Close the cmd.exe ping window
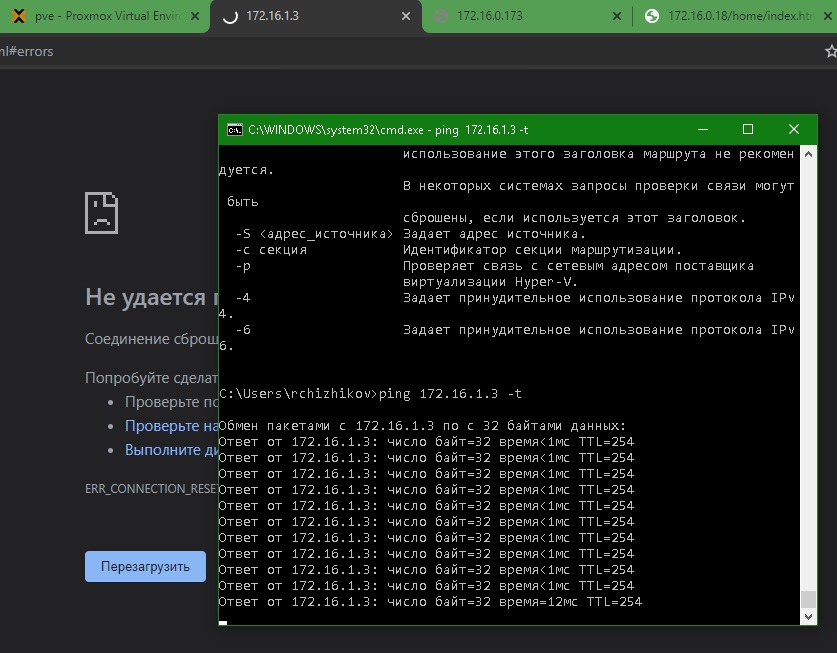The width and height of the screenshot is (837, 653). click(x=794, y=129)
